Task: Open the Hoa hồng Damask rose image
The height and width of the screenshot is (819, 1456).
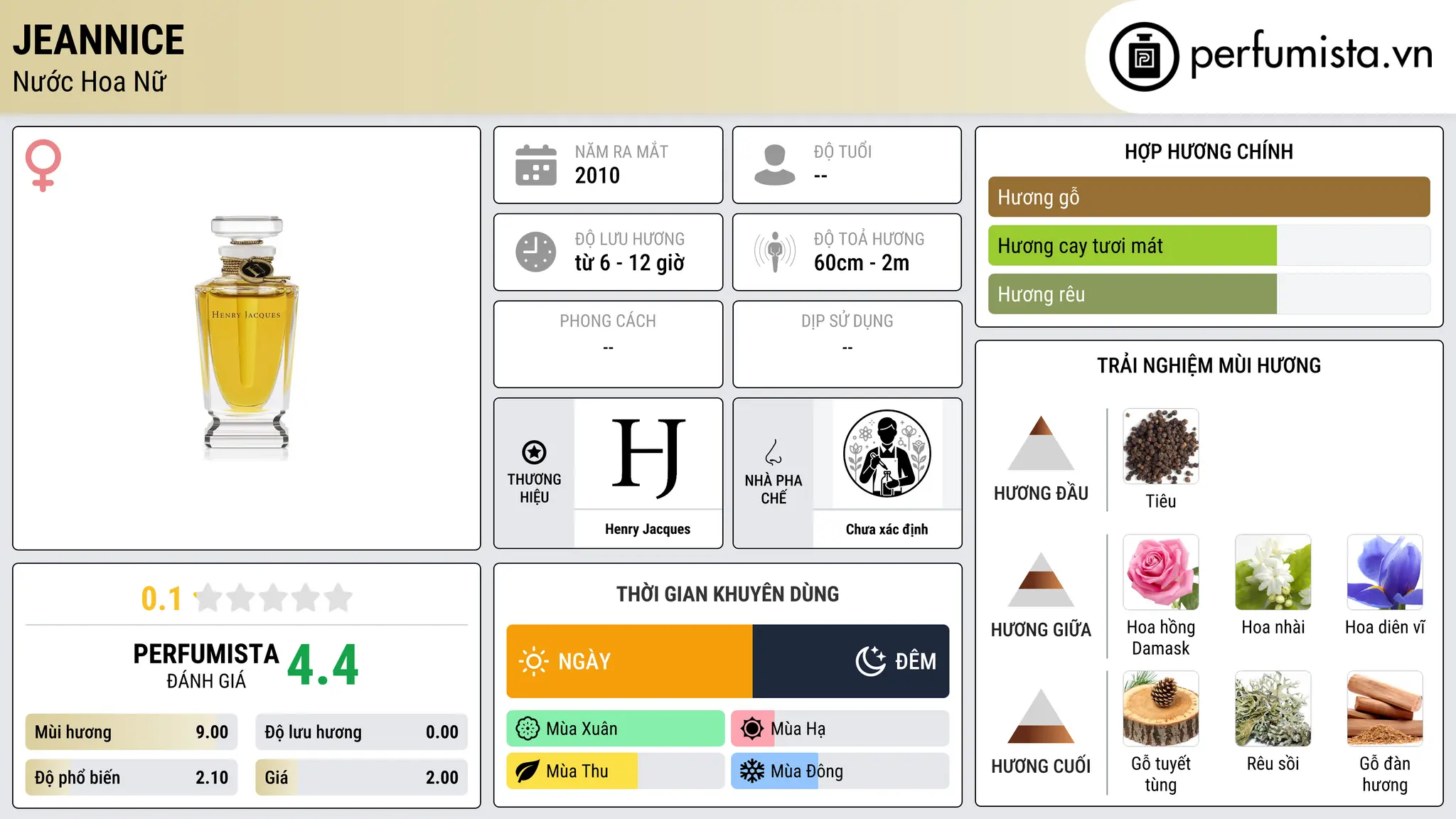Action: click(1161, 572)
